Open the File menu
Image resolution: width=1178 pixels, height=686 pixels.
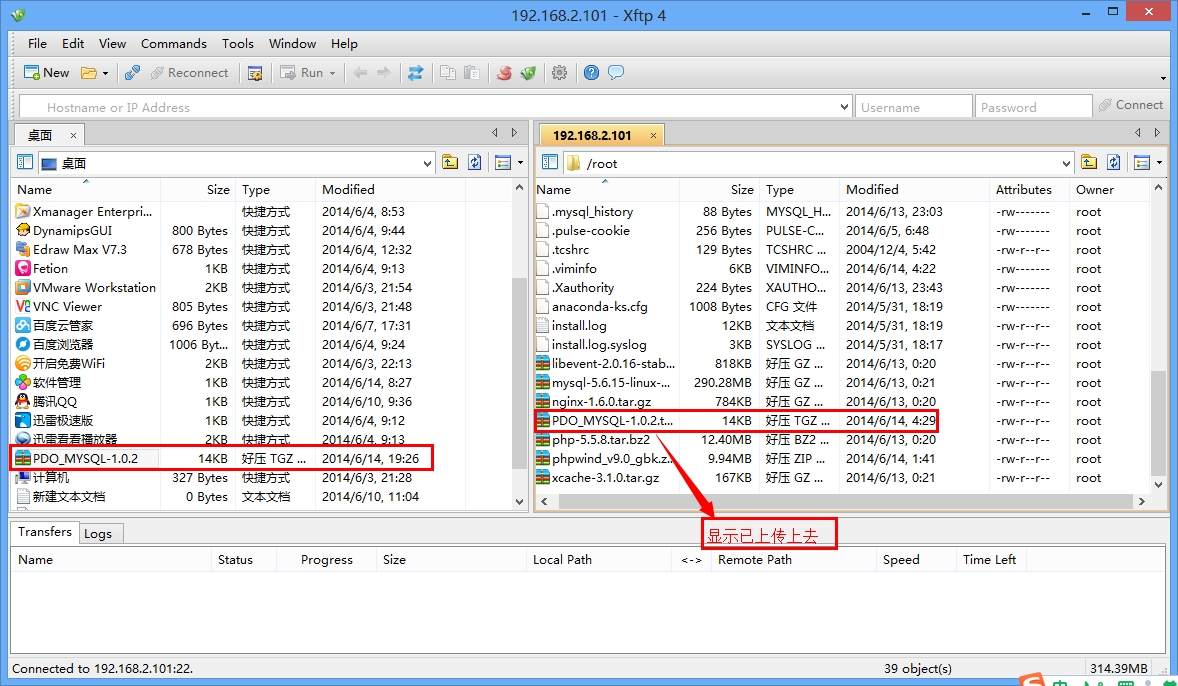tap(37, 44)
